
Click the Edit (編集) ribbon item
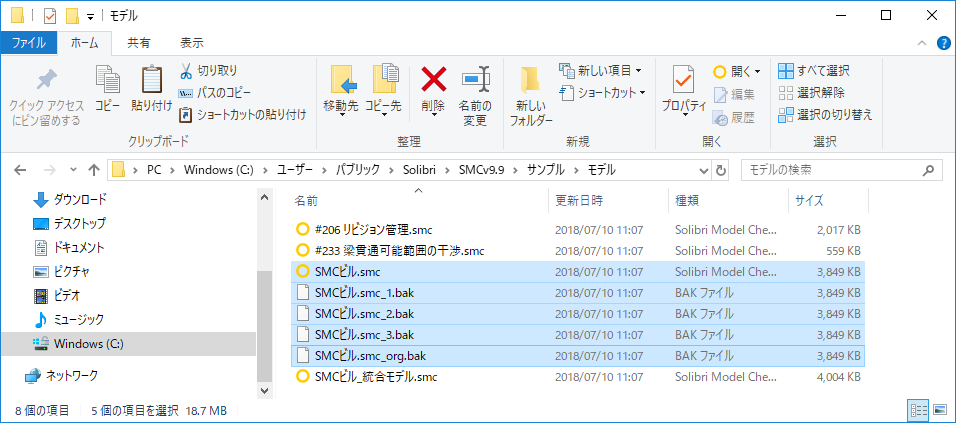pos(734,94)
